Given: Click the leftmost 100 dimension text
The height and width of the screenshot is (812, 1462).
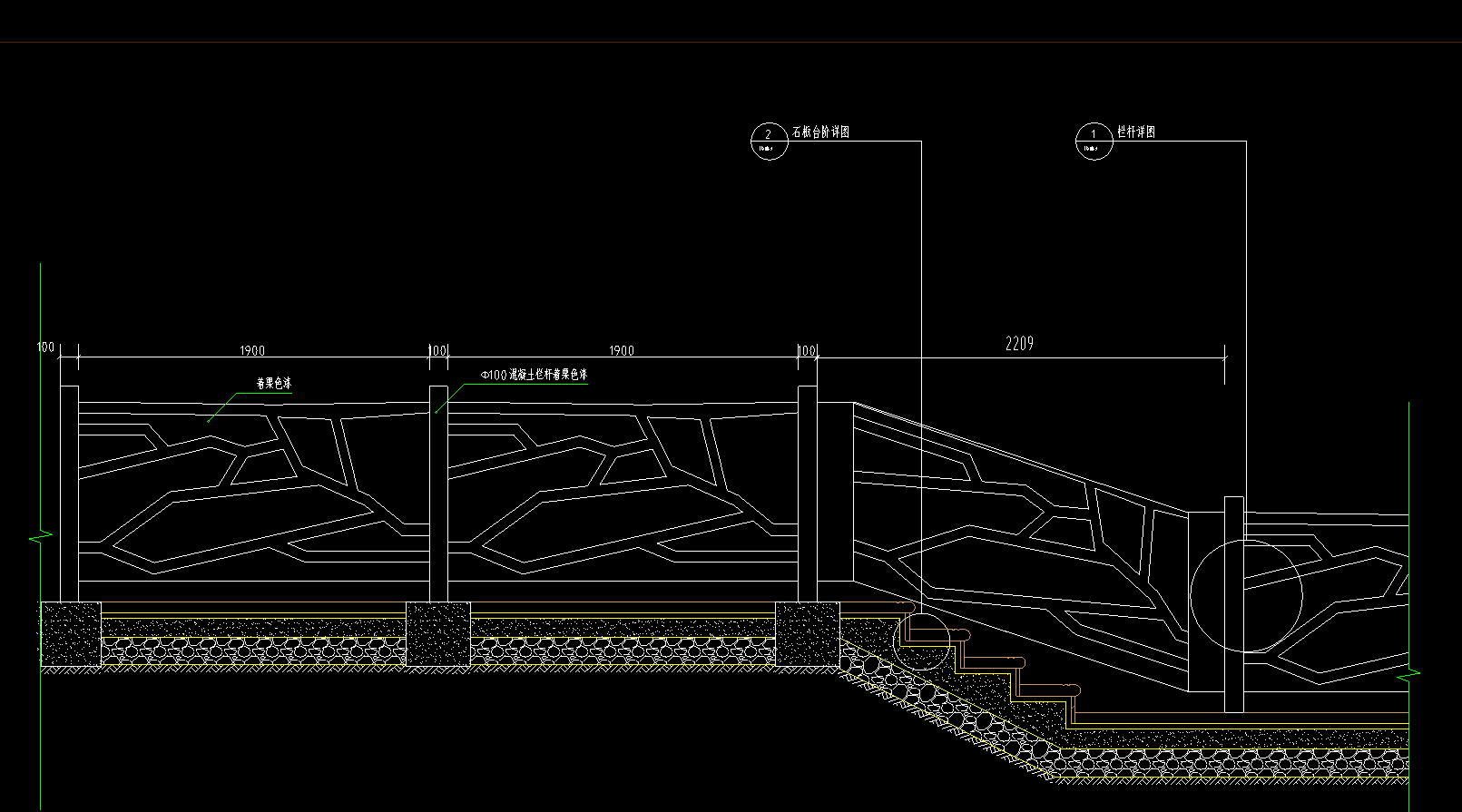Looking at the screenshot, I should pyautogui.click(x=45, y=347).
